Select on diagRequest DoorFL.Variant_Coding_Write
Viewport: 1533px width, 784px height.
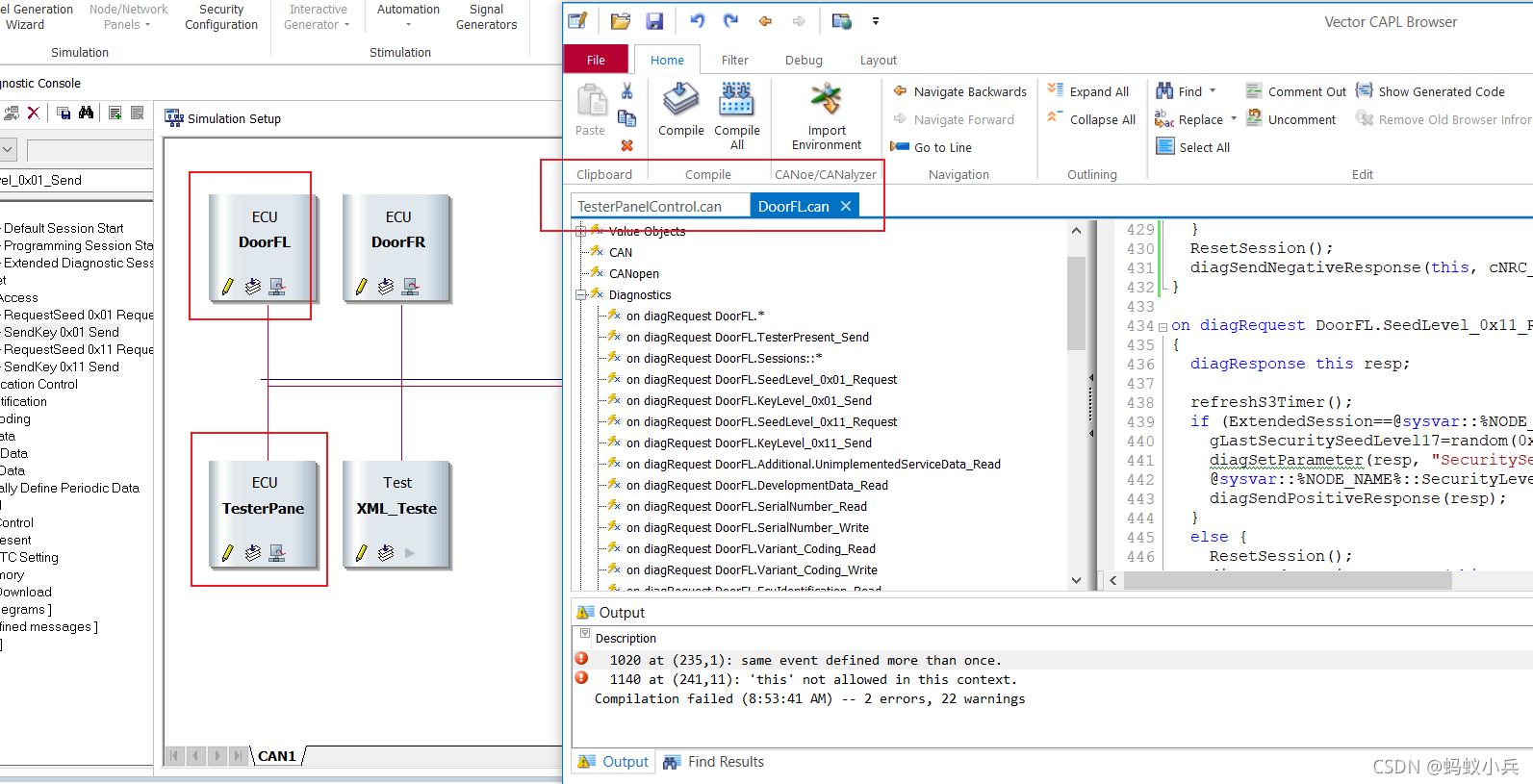click(752, 569)
